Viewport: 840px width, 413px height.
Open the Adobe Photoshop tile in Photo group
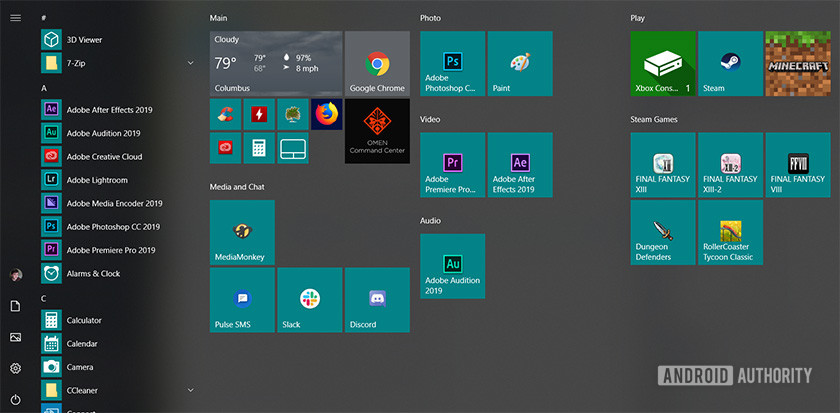(x=453, y=63)
